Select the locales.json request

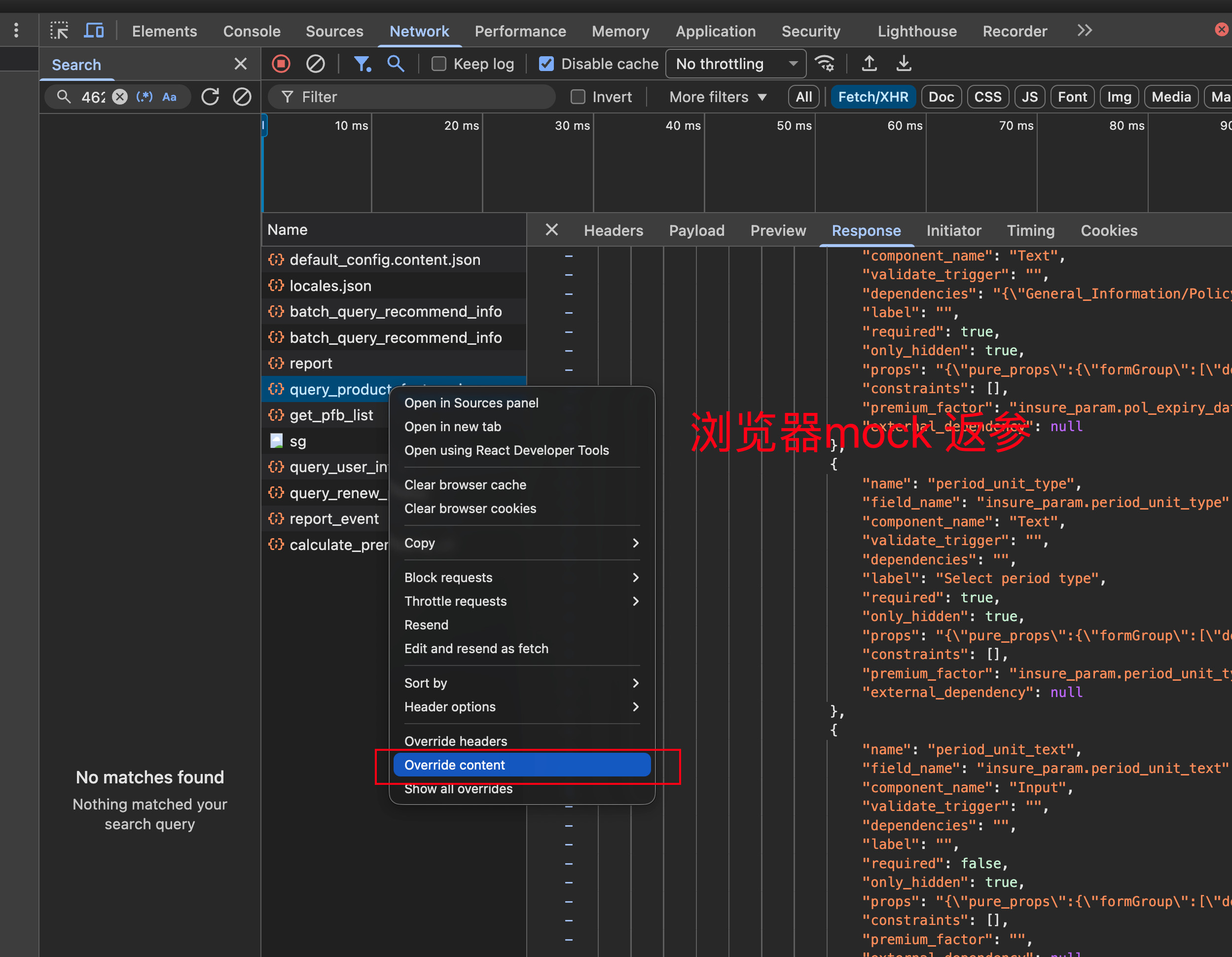(x=394, y=286)
